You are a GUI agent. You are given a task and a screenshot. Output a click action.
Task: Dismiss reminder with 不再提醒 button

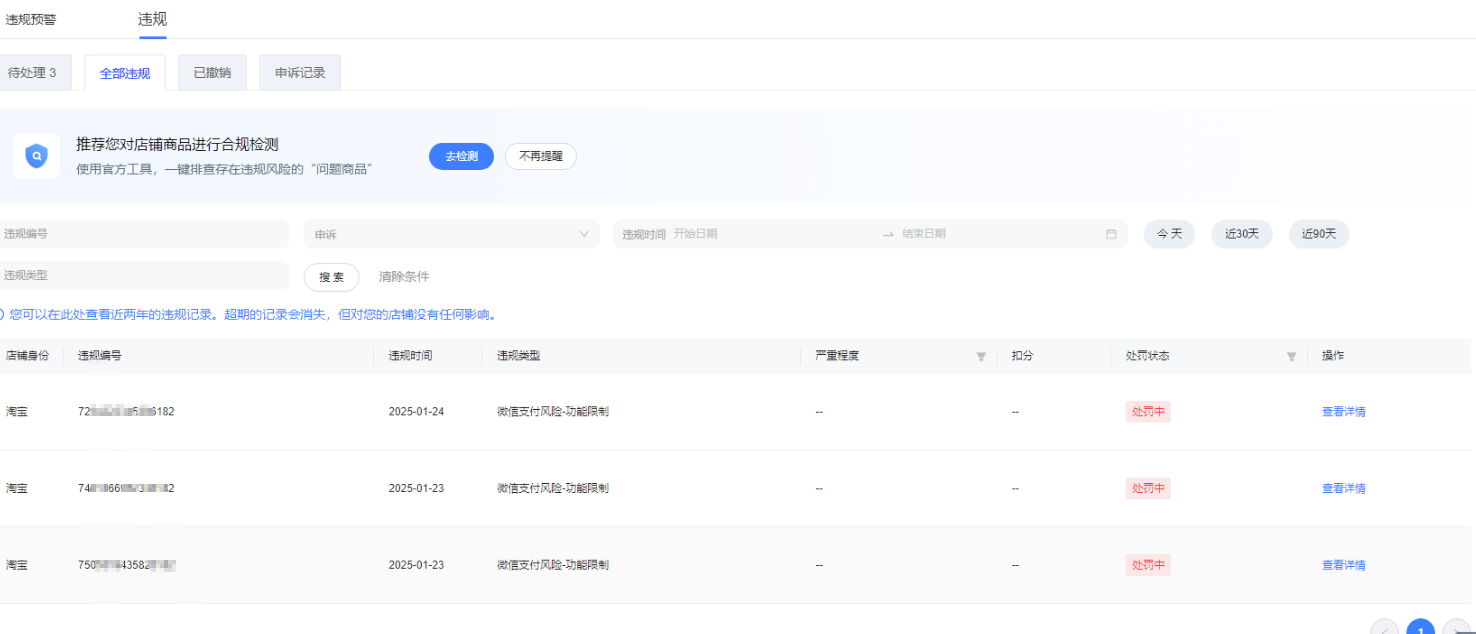pyautogui.click(x=540, y=156)
